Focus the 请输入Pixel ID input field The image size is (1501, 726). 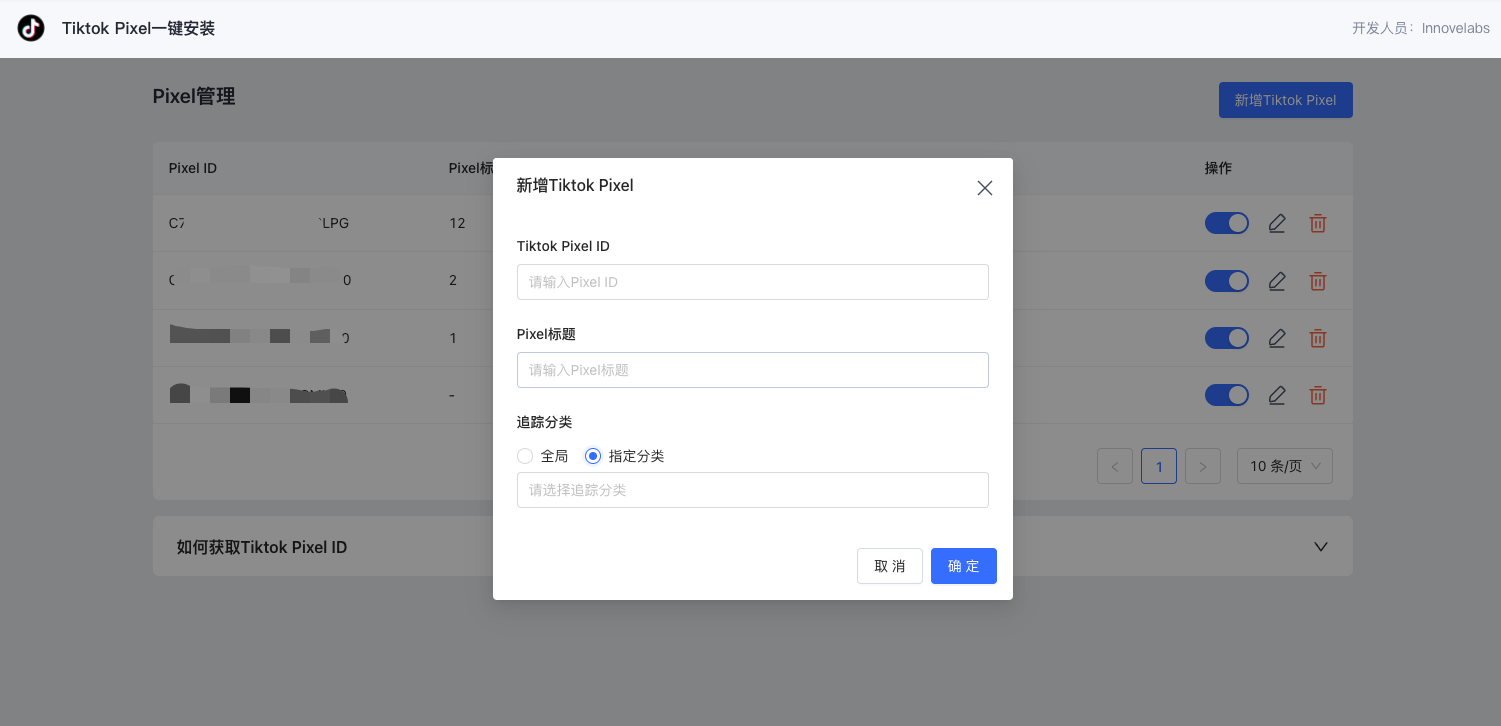coord(753,282)
